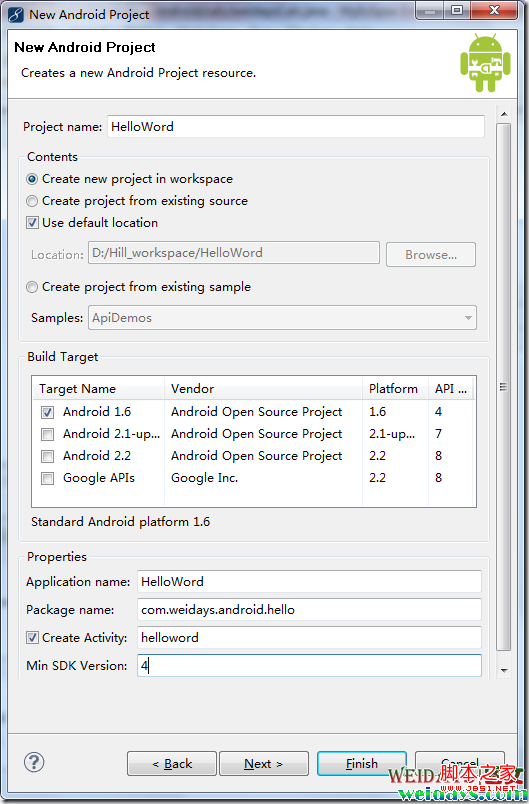Click the Finish button
This screenshot has height=804, width=529.
(362, 763)
